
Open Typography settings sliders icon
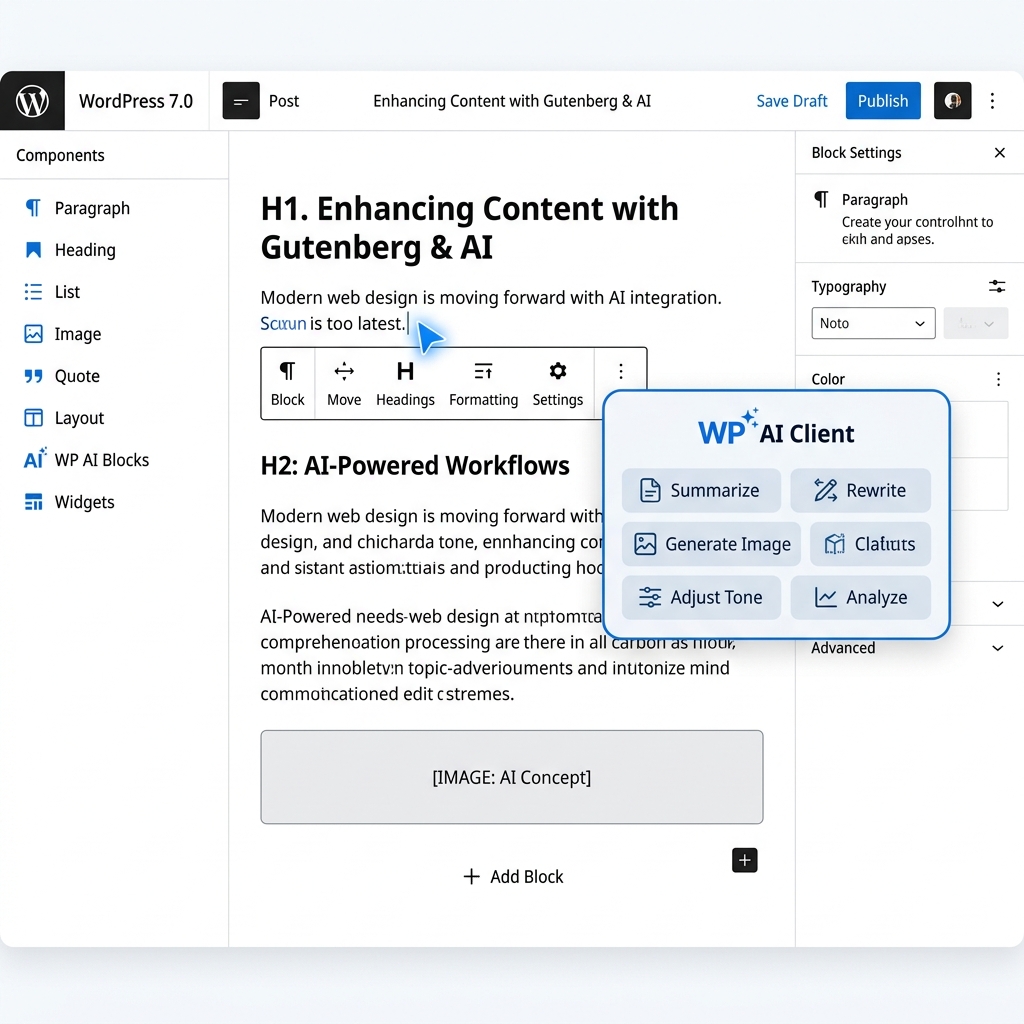coord(997,286)
